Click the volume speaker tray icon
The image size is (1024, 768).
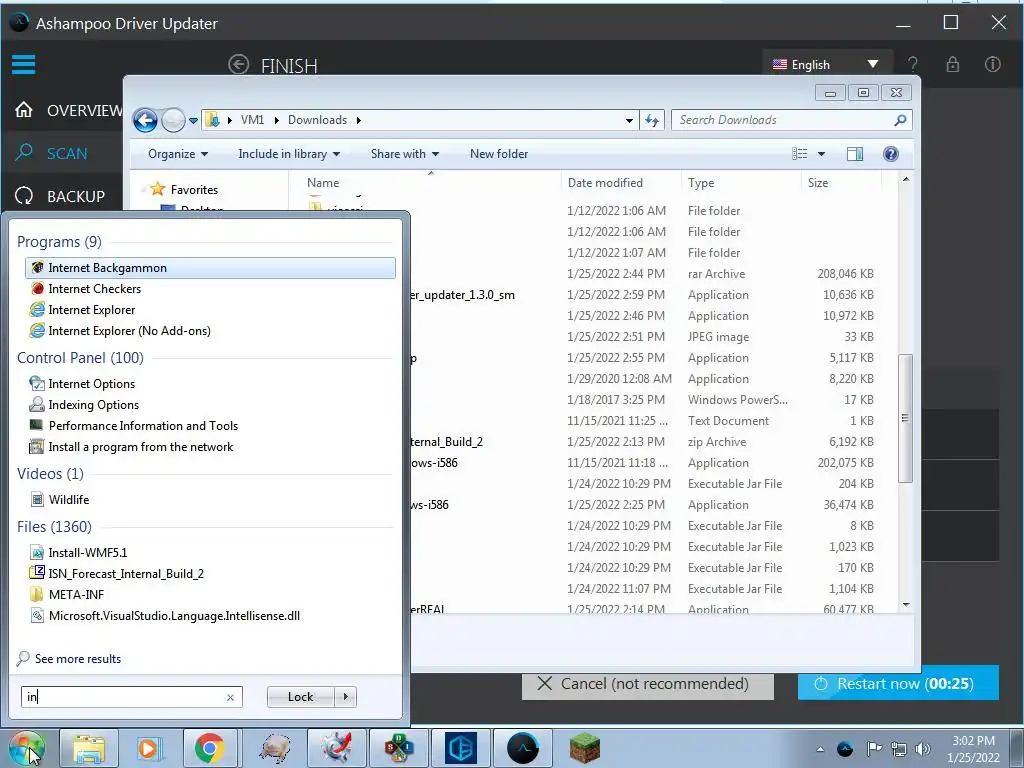923,749
